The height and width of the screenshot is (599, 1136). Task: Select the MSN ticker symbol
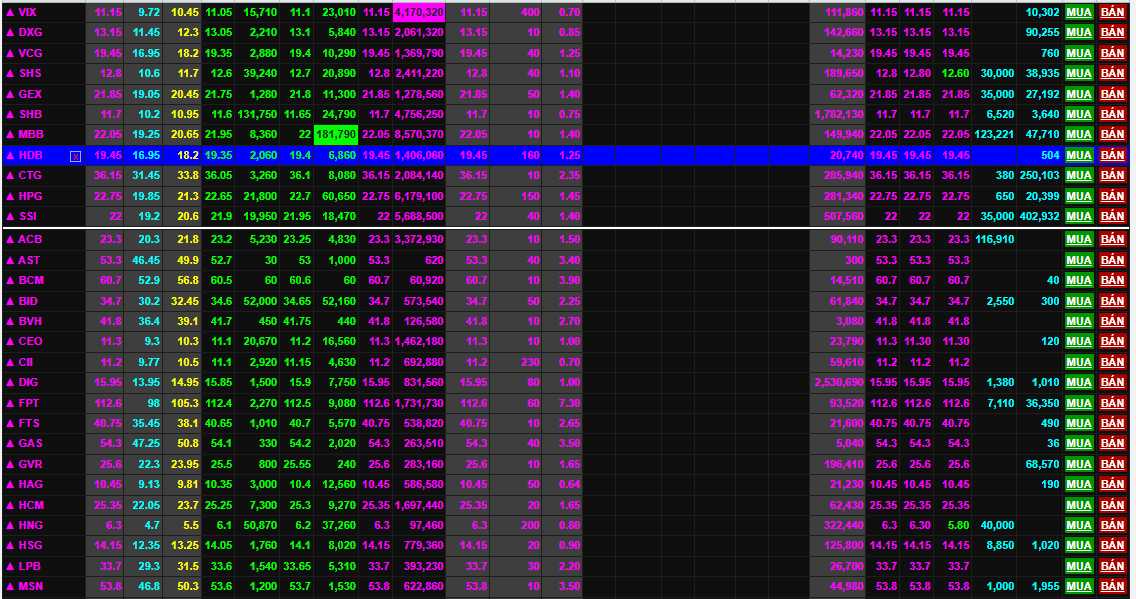30,587
